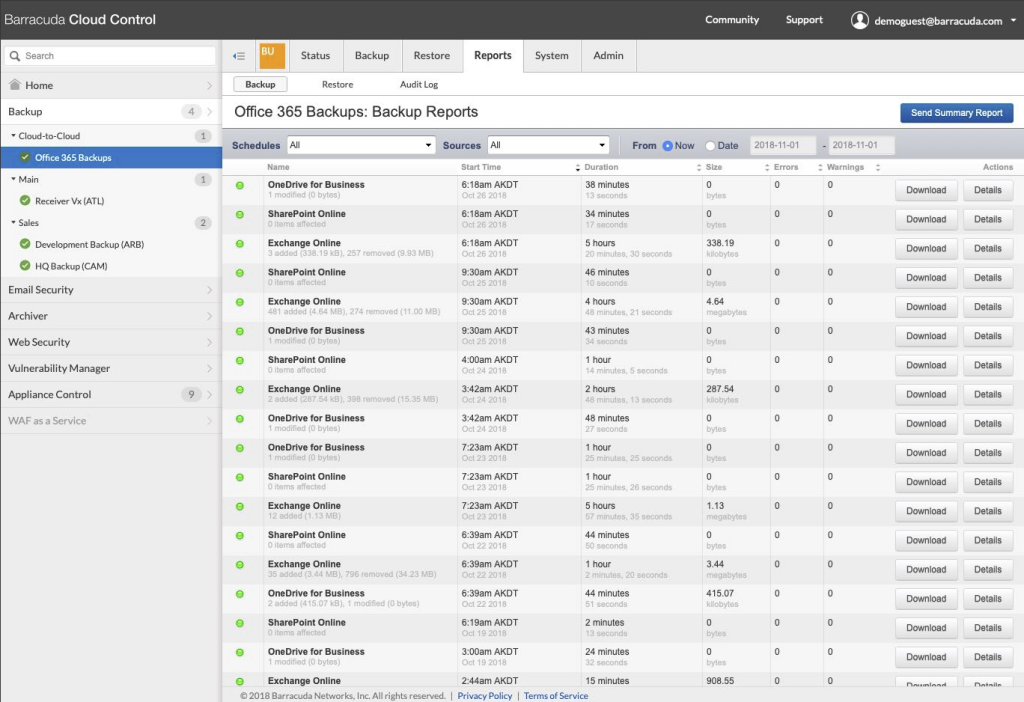Open Details for 6:19am Oct 19 SharePoint backup
This screenshot has height=702, width=1024.
tap(987, 628)
